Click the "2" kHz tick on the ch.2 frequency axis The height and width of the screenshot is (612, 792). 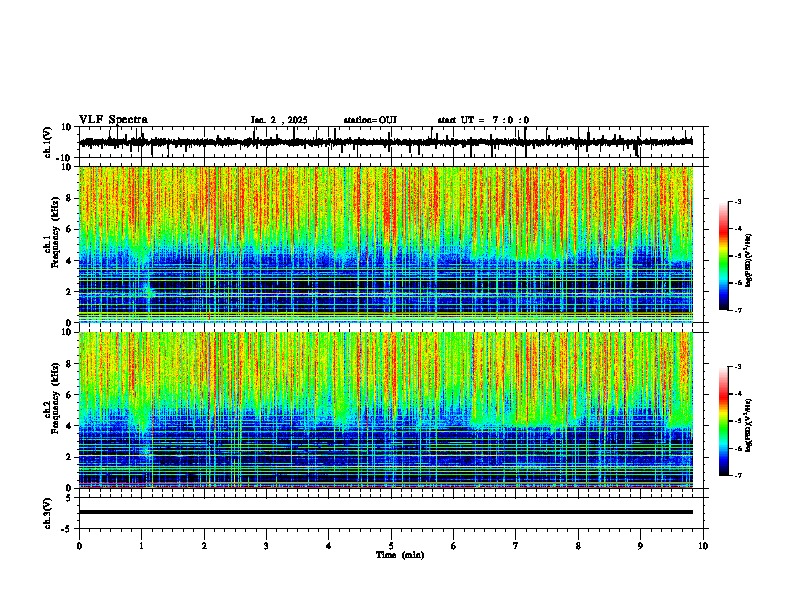pos(69,457)
